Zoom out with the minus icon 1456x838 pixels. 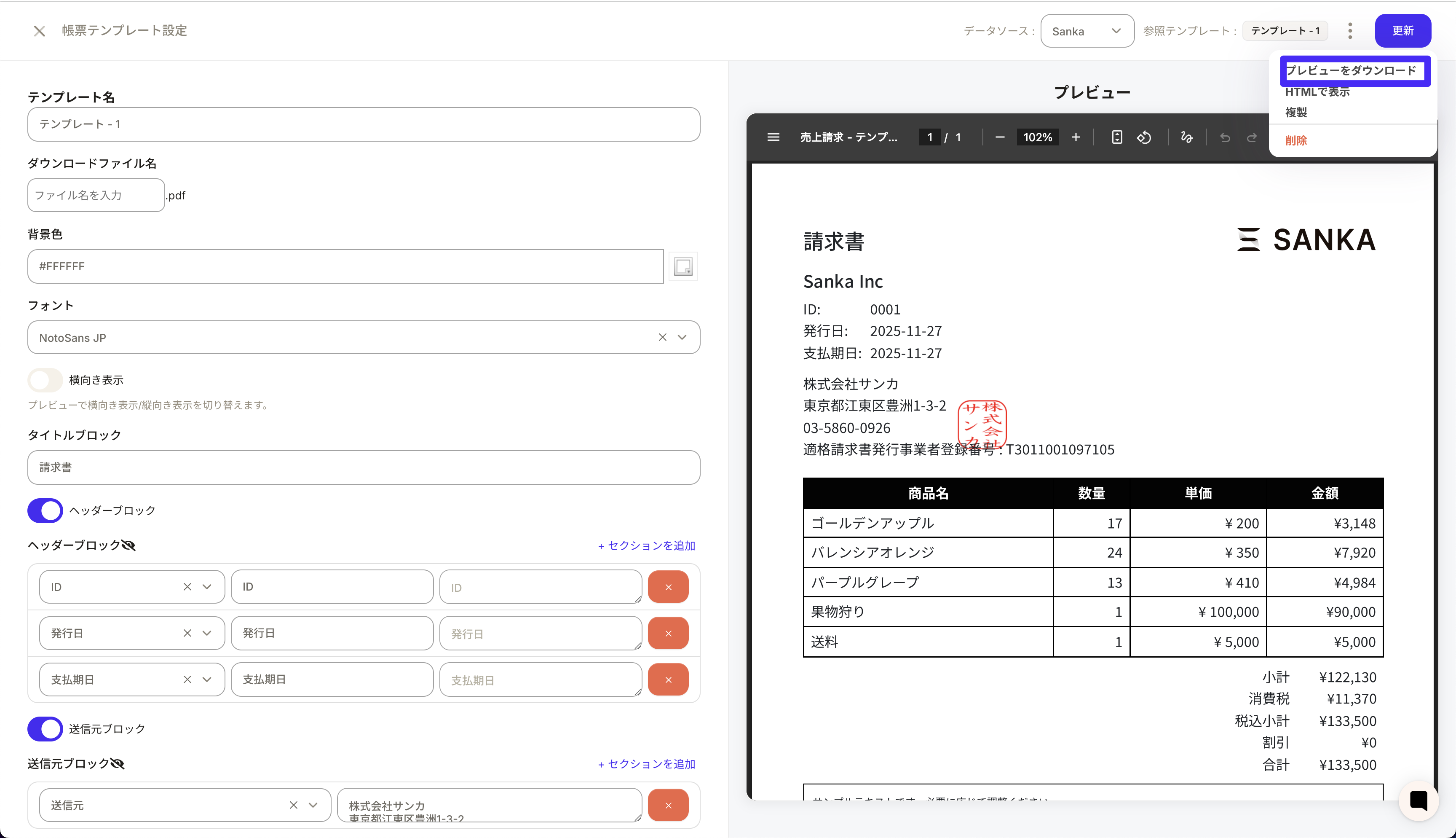pos(1000,137)
